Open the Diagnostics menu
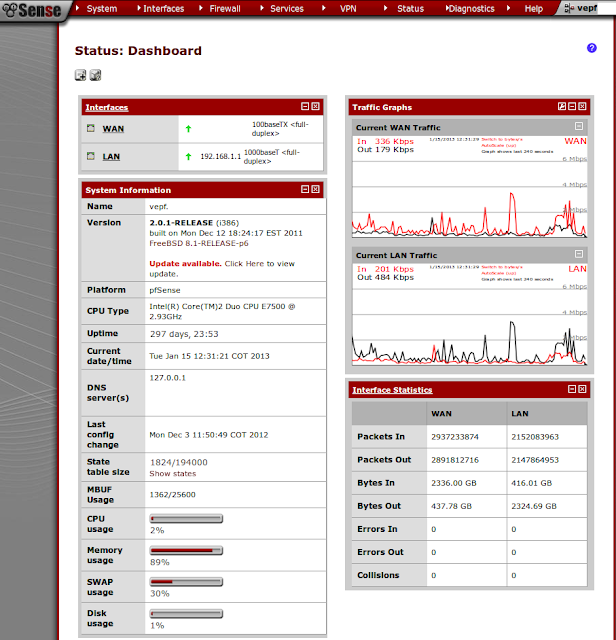The width and height of the screenshot is (616, 640). tap(471, 9)
